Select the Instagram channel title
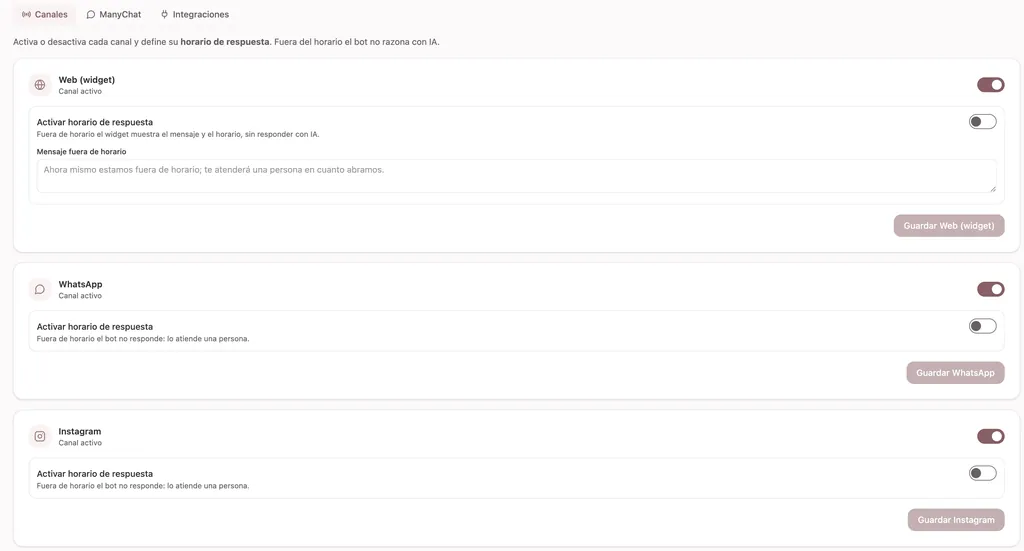The width and height of the screenshot is (1024, 551). point(80,432)
